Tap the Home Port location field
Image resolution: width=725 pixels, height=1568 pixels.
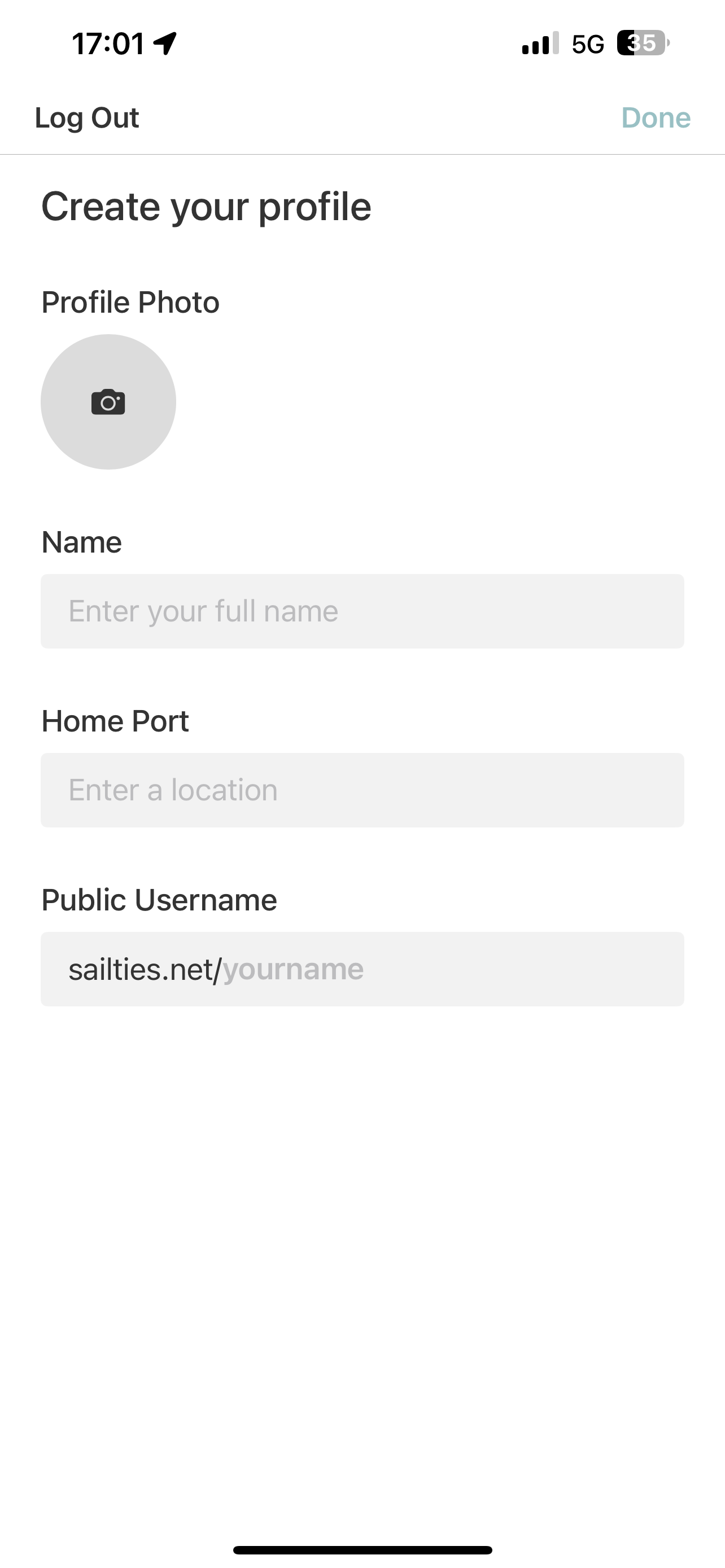pos(362,790)
